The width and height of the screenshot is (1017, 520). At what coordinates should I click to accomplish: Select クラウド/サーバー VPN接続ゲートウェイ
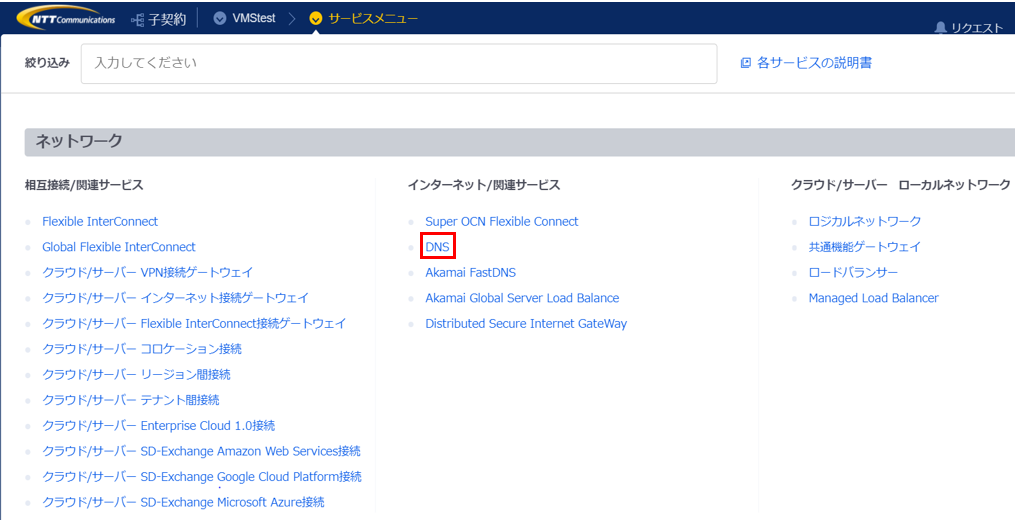[x=148, y=272]
